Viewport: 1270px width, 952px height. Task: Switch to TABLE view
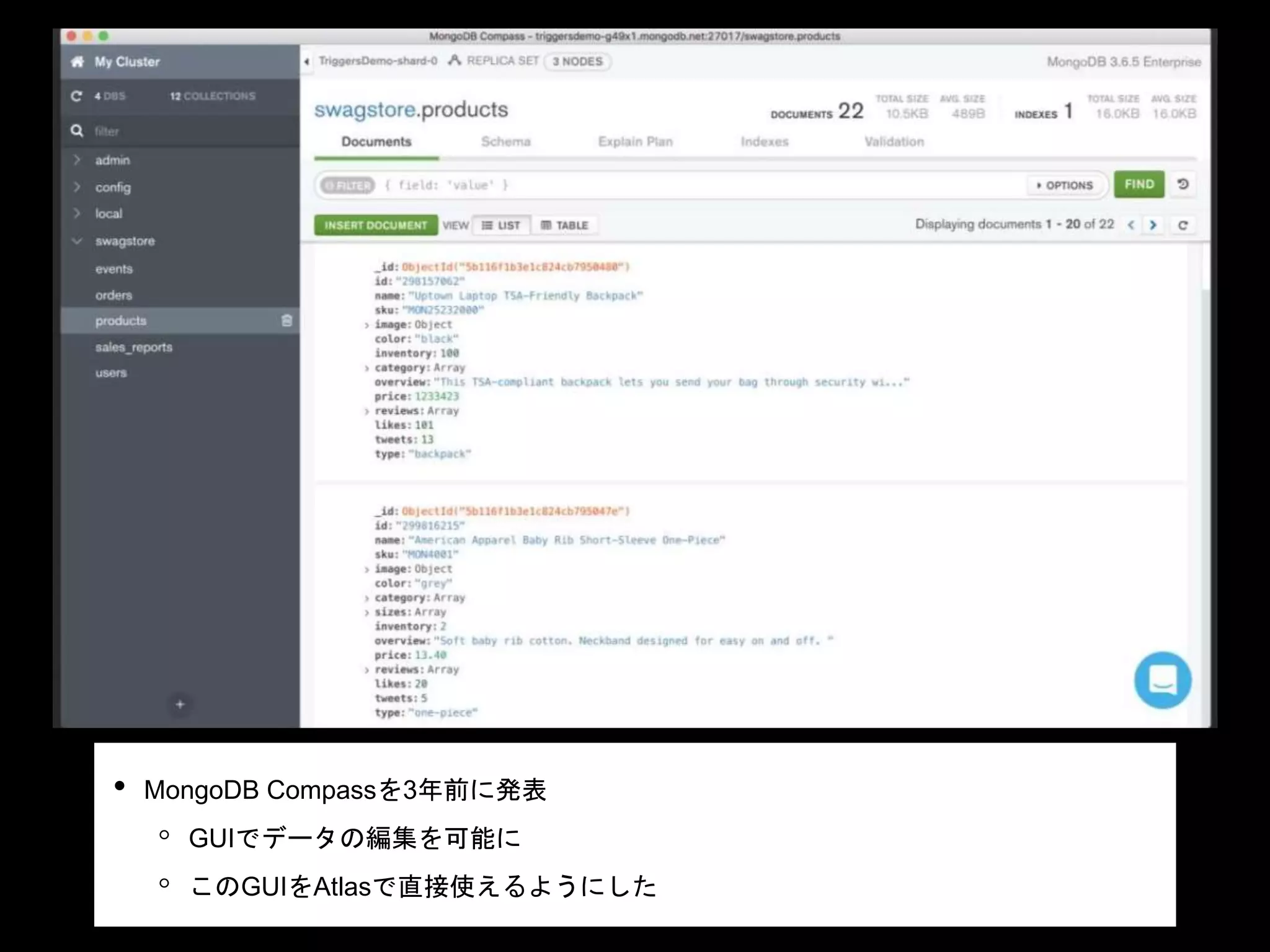564,225
